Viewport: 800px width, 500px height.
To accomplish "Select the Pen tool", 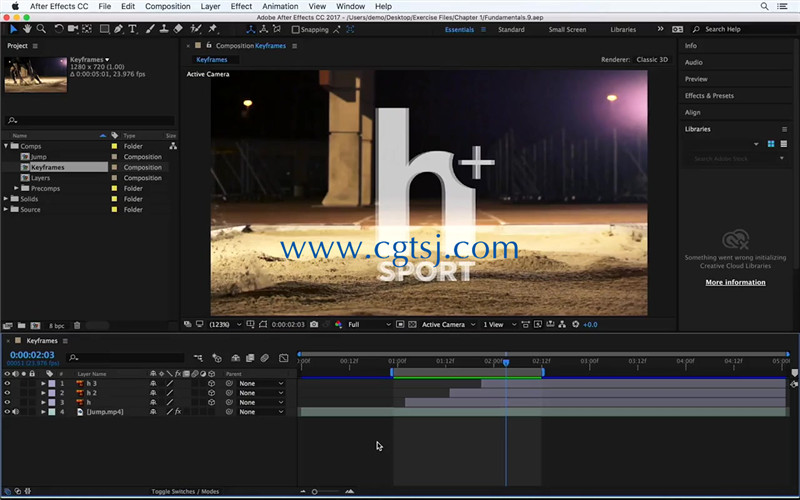I will [118, 29].
